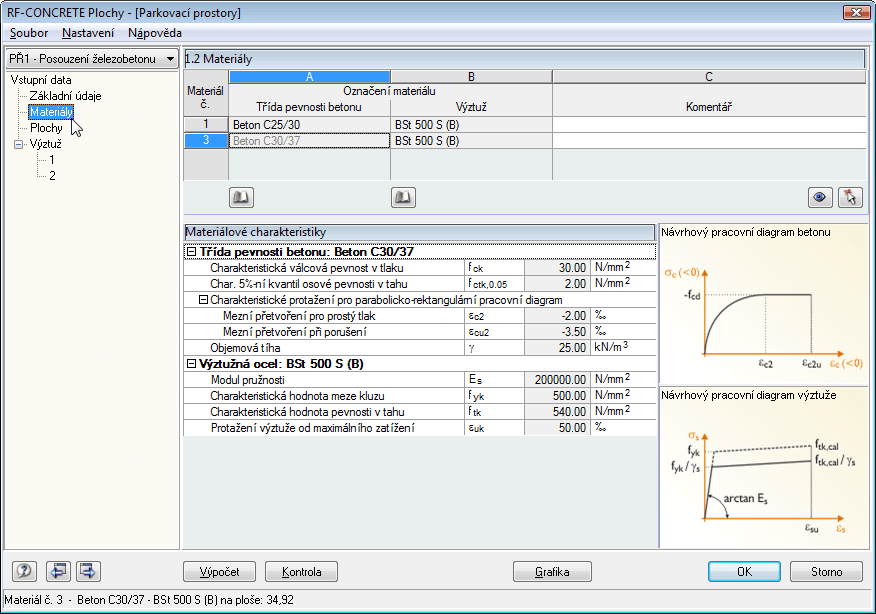The image size is (876, 614).
Task: Click comment cell for material 1
Action: [x=709, y=125]
